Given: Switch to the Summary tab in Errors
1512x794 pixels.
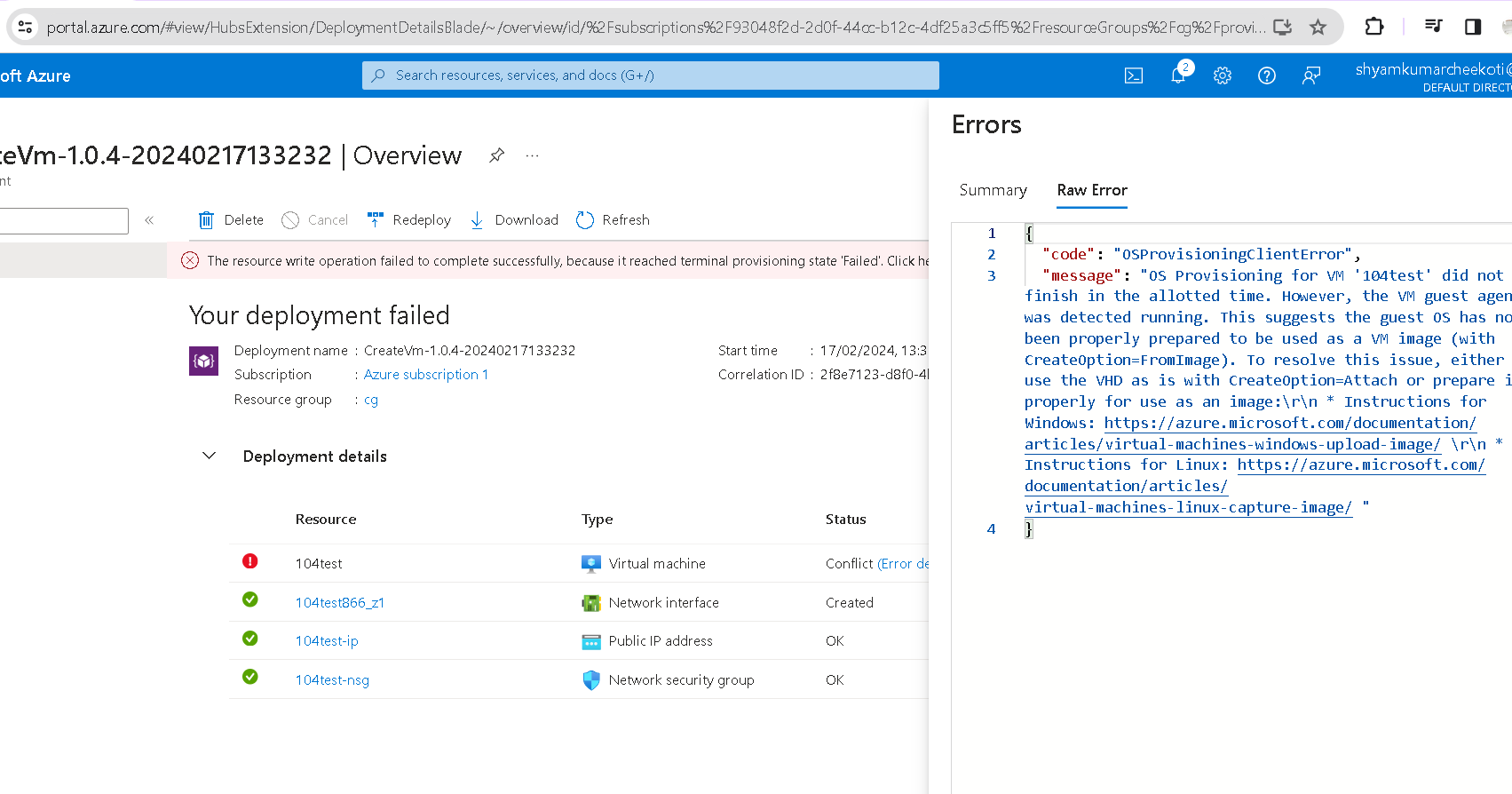Looking at the screenshot, I should [x=993, y=190].
